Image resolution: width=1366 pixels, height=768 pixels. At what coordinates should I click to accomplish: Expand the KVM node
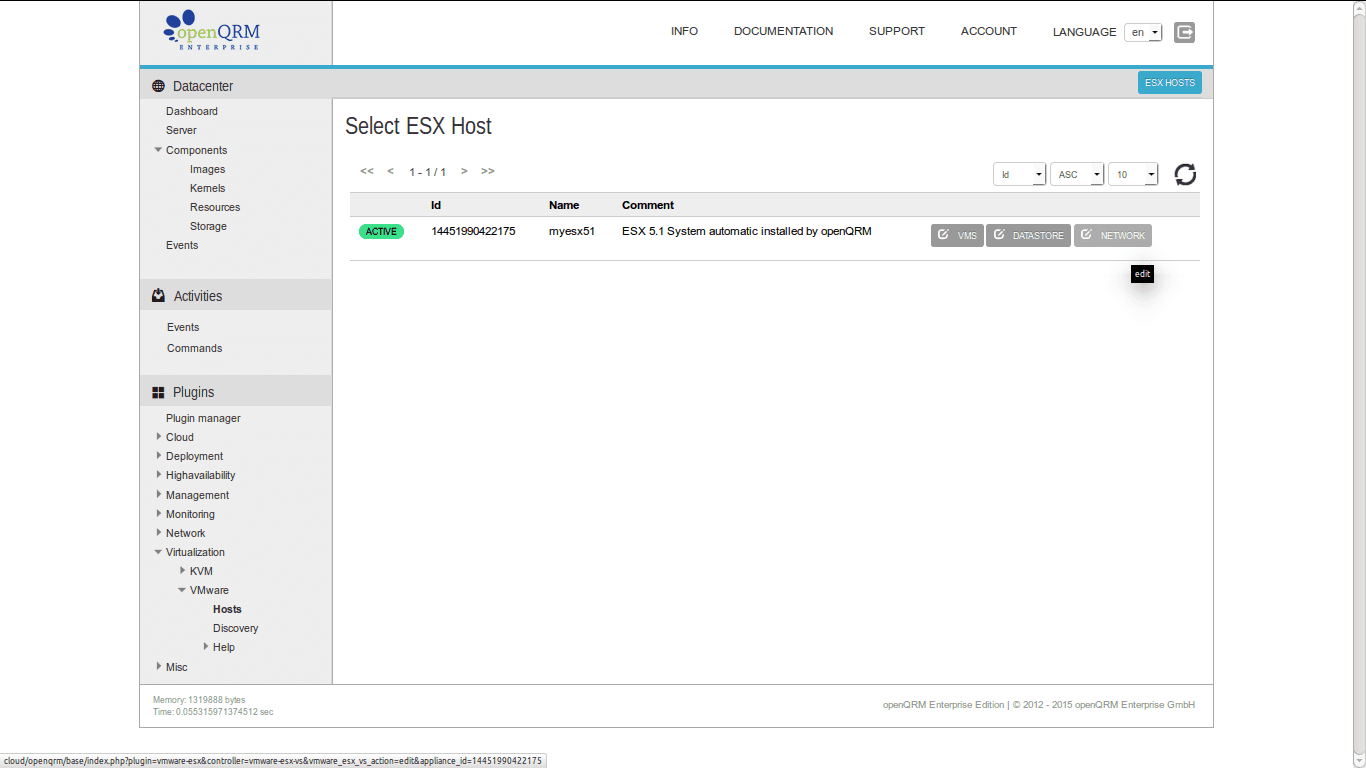pos(182,571)
